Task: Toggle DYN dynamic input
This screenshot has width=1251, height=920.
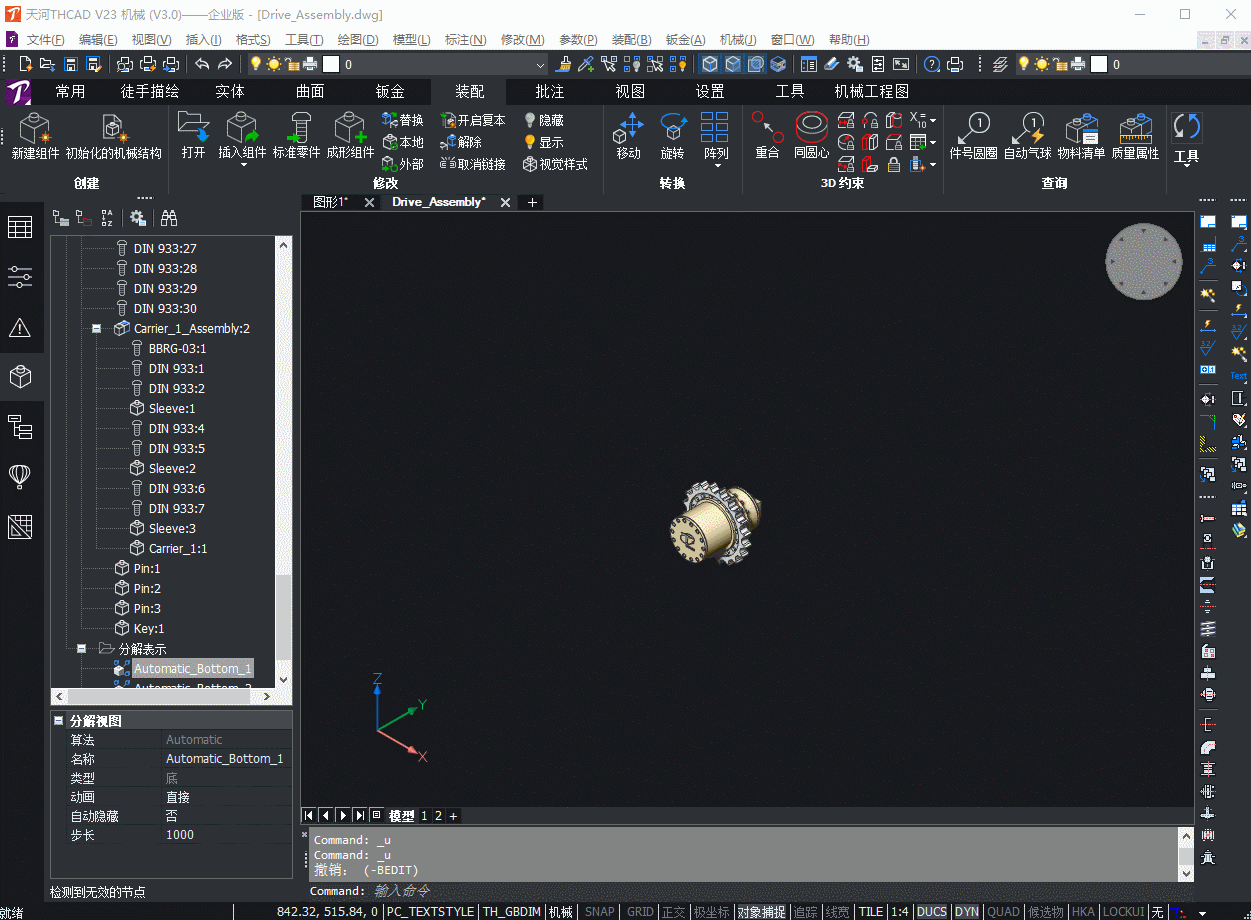Action: (966, 912)
